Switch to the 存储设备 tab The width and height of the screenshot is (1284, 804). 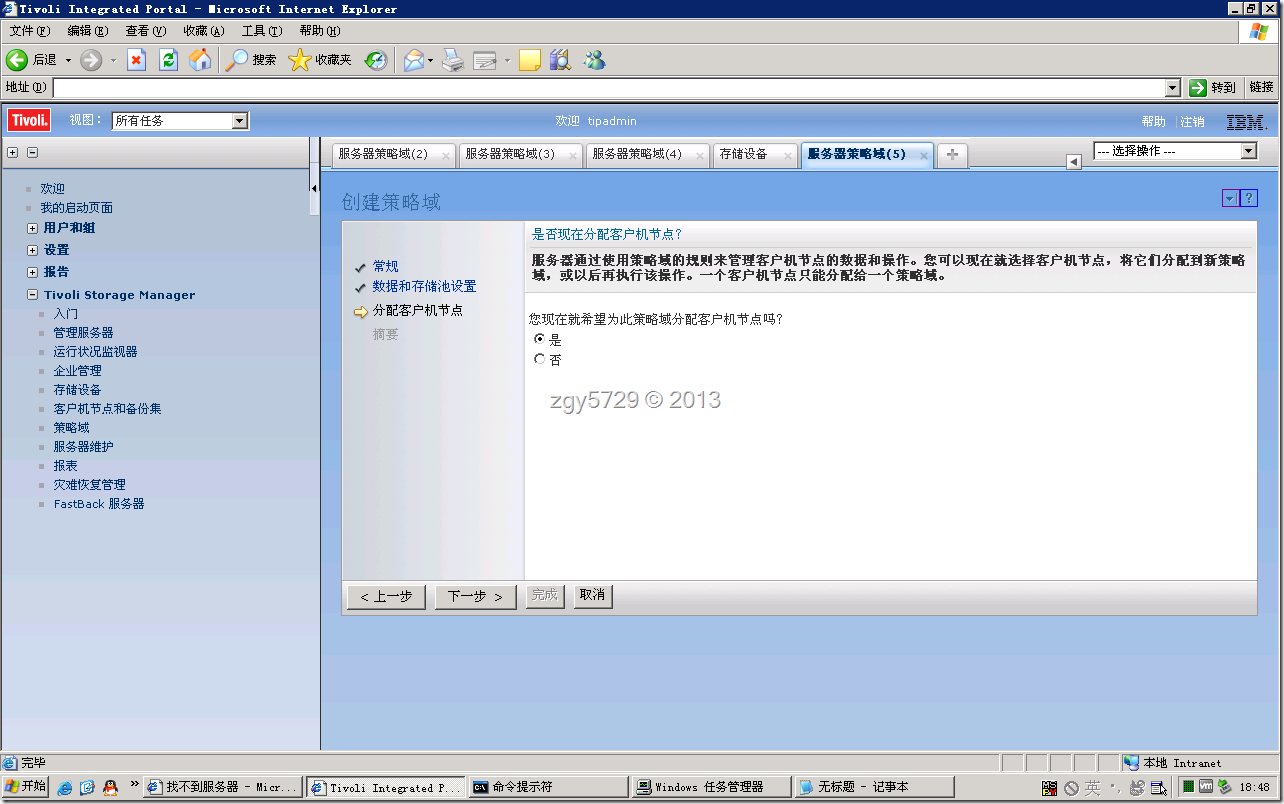(743, 154)
